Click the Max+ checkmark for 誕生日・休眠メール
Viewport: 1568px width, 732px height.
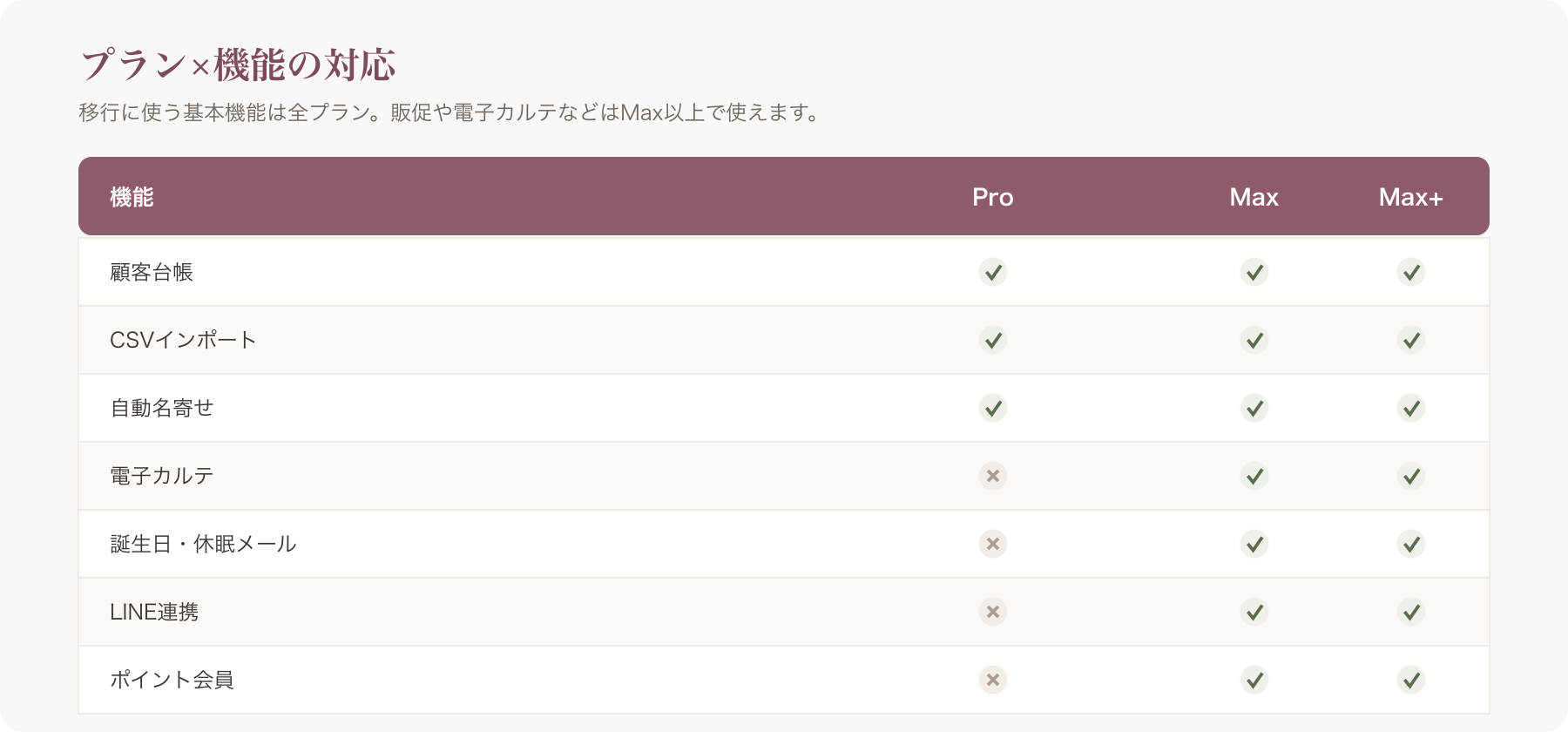coord(1411,544)
